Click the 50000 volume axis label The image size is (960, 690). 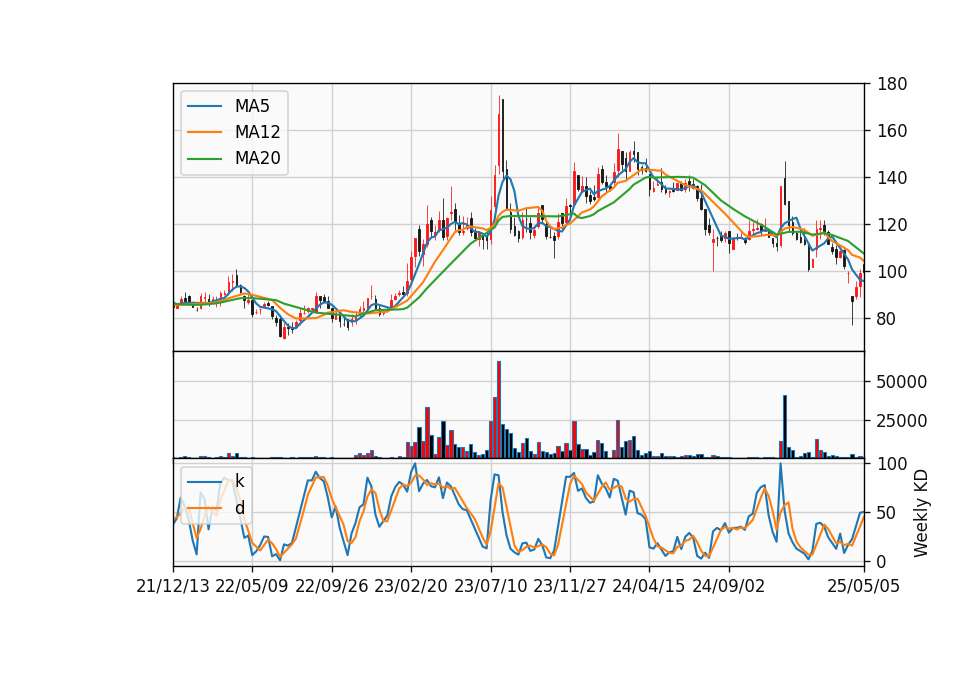(x=901, y=382)
